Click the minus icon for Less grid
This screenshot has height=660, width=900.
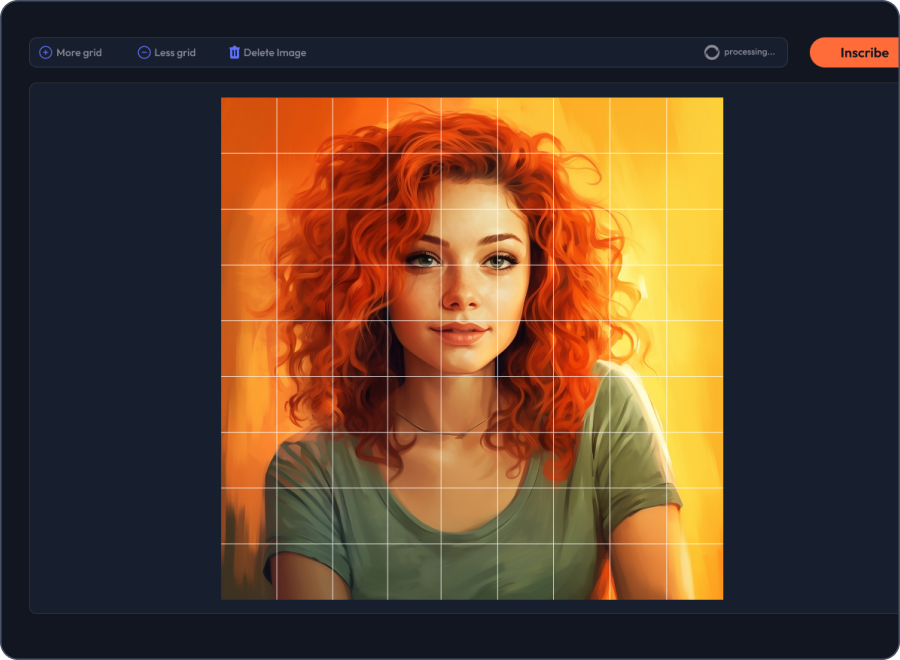click(x=144, y=52)
